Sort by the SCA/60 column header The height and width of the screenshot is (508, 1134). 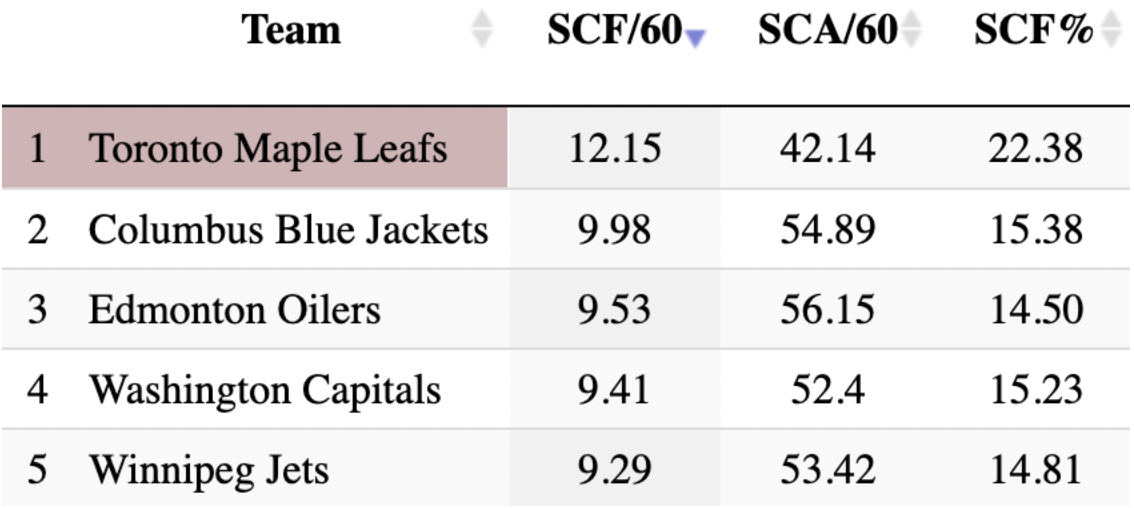coord(827,30)
